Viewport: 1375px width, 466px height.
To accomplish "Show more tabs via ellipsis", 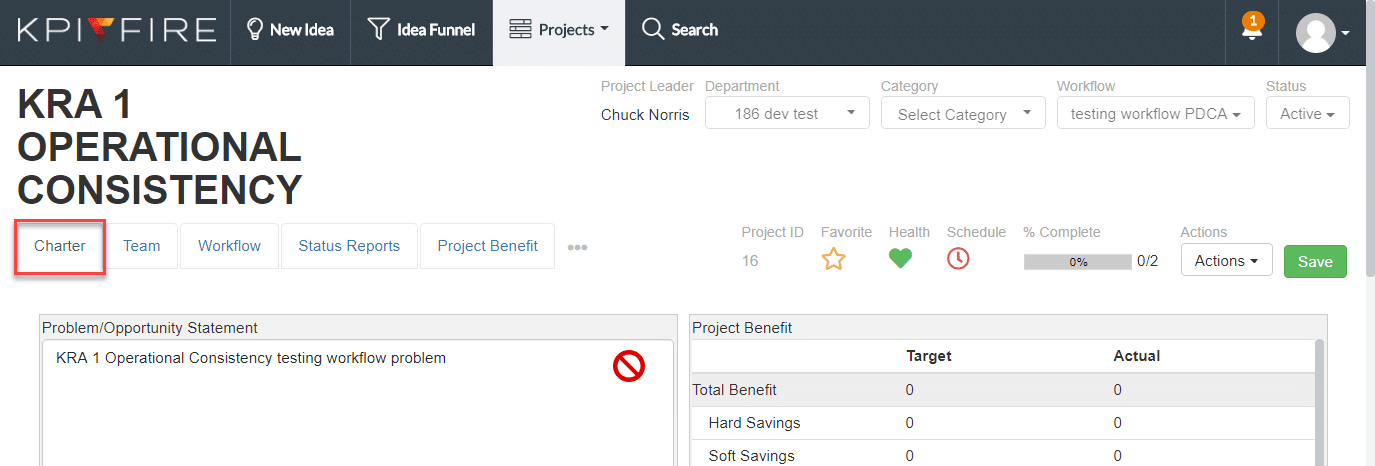I will click(x=577, y=247).
